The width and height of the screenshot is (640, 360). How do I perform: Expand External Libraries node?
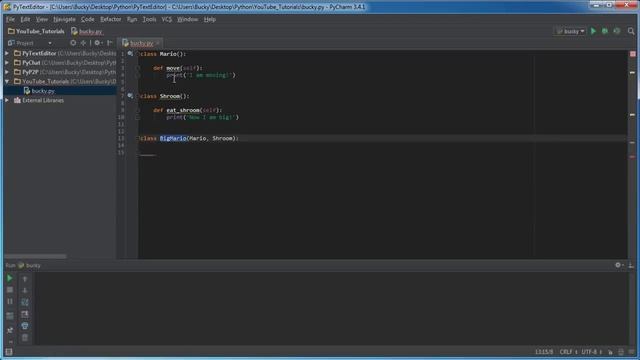click(7, 100)
